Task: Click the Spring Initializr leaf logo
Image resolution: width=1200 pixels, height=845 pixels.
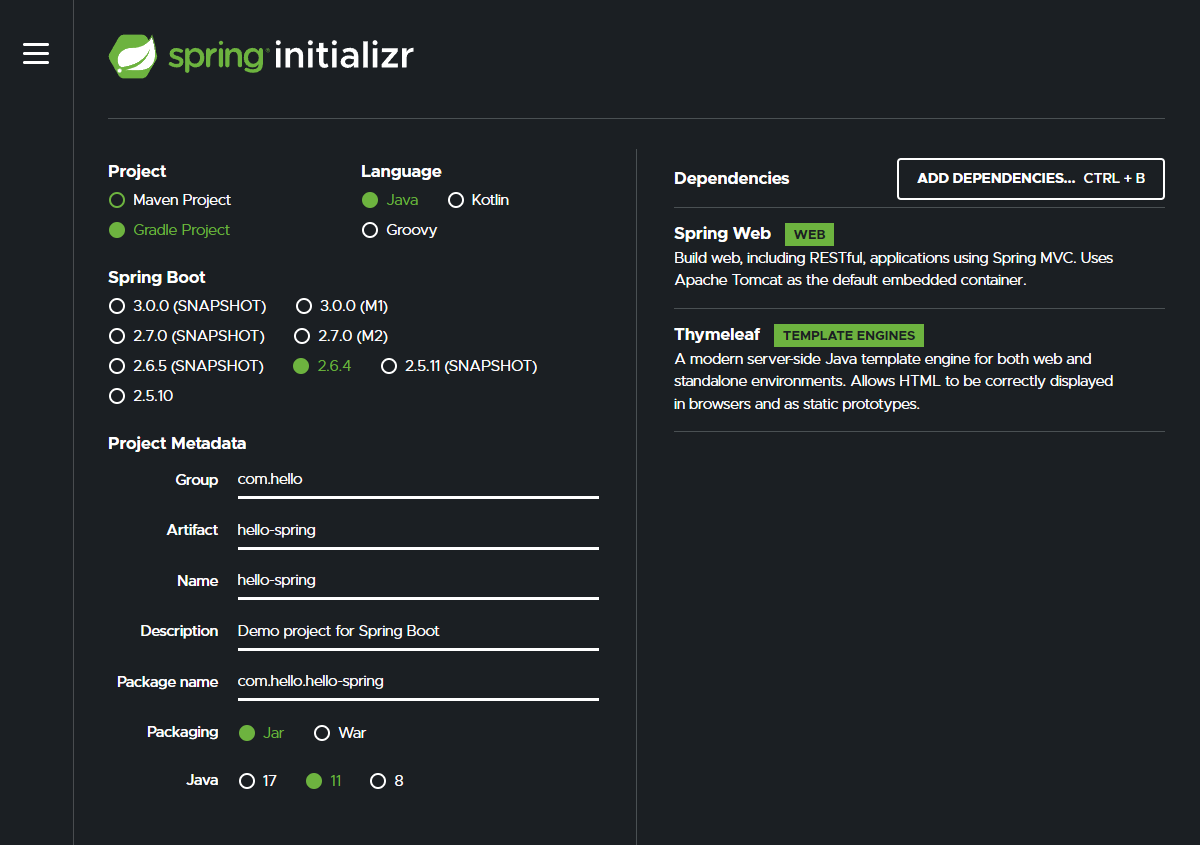Action: pos(133,56)
